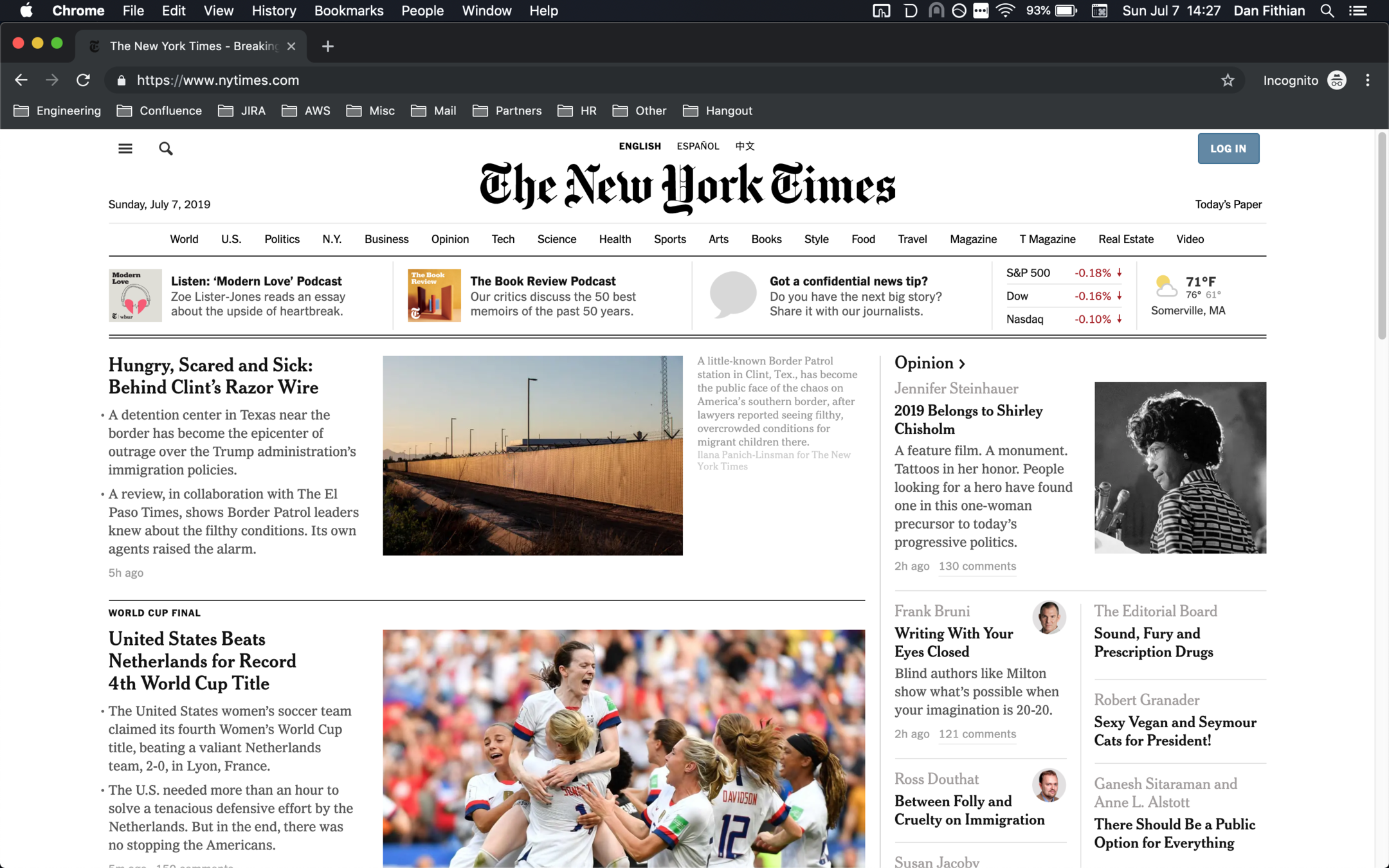This screenshot has height=868, width=1389.
Task: Click the NYT search magnifier icon
Action: 166,149
